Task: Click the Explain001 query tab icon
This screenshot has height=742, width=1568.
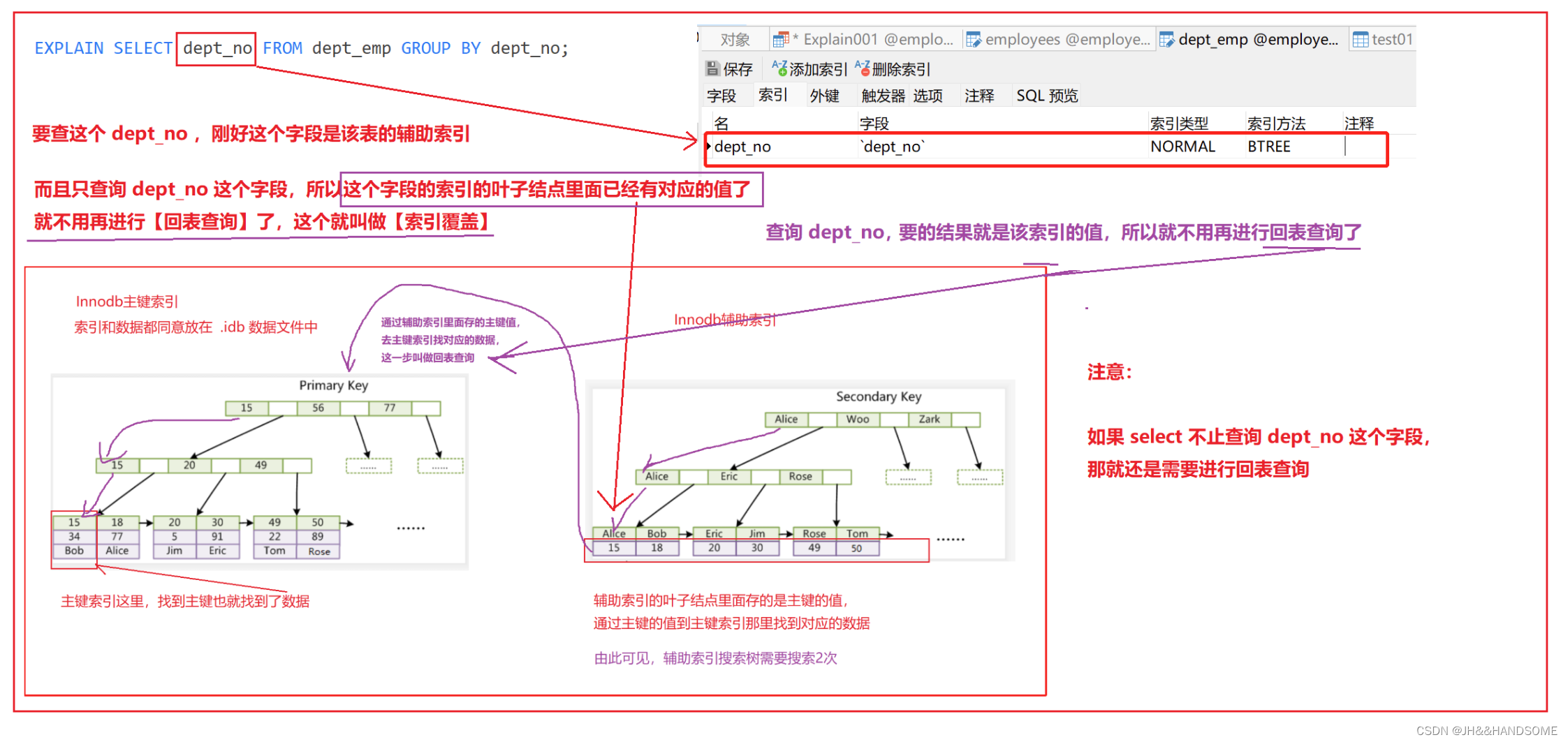Action: coord(782,40)
